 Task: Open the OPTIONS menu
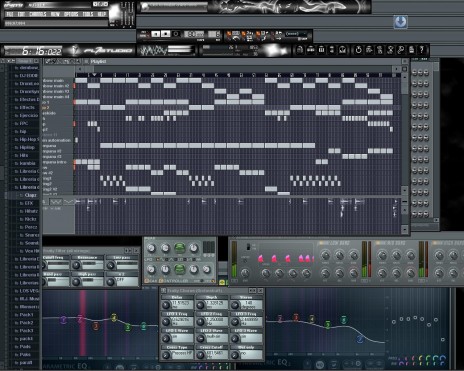pyautogui.click(x=71, y=14)
